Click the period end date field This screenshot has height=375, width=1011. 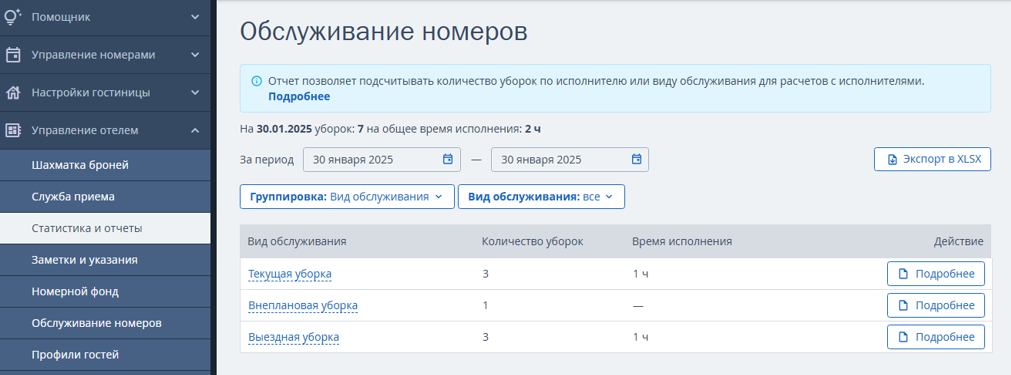[x=570, y=160]
